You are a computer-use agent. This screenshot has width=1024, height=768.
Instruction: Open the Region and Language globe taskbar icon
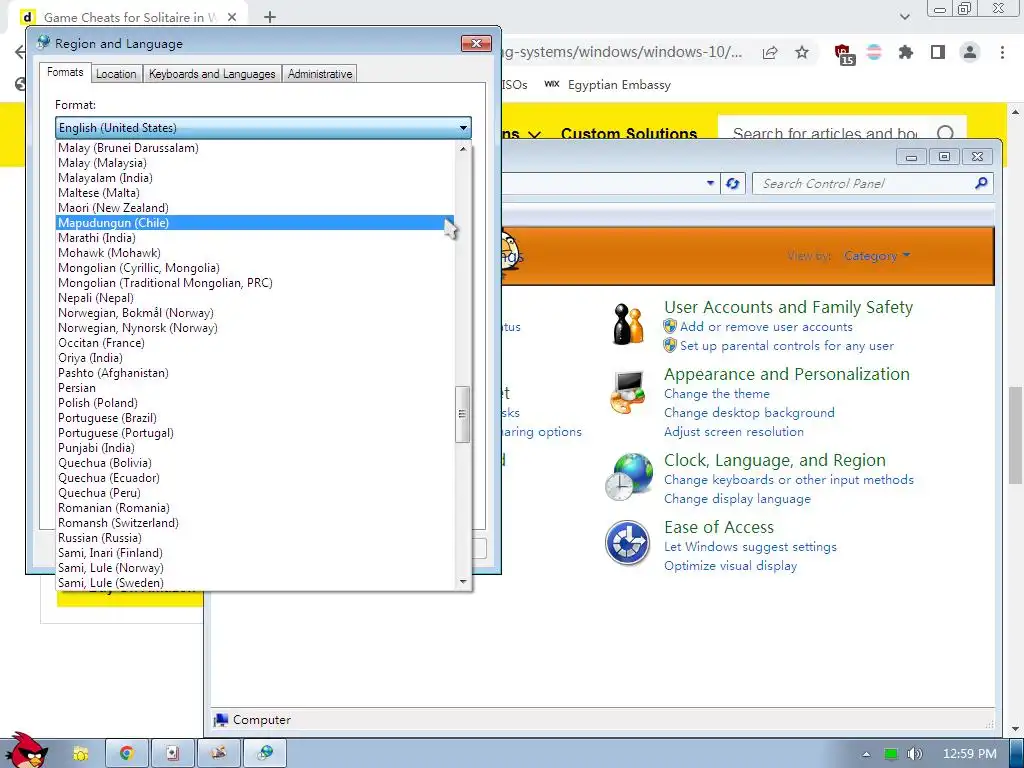coord(265,753)
